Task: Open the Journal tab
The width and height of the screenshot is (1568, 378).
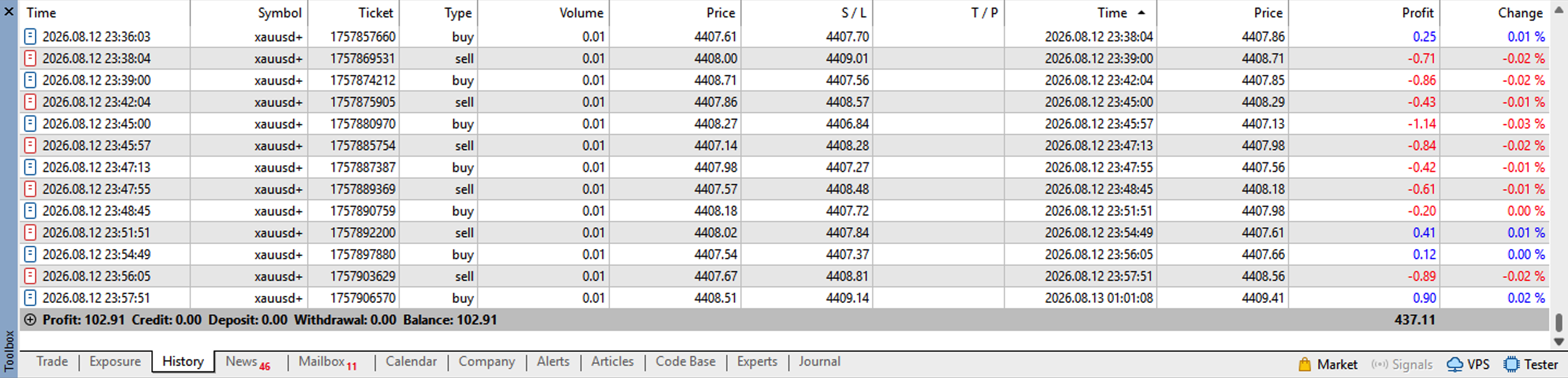Action: pos(819,362)
